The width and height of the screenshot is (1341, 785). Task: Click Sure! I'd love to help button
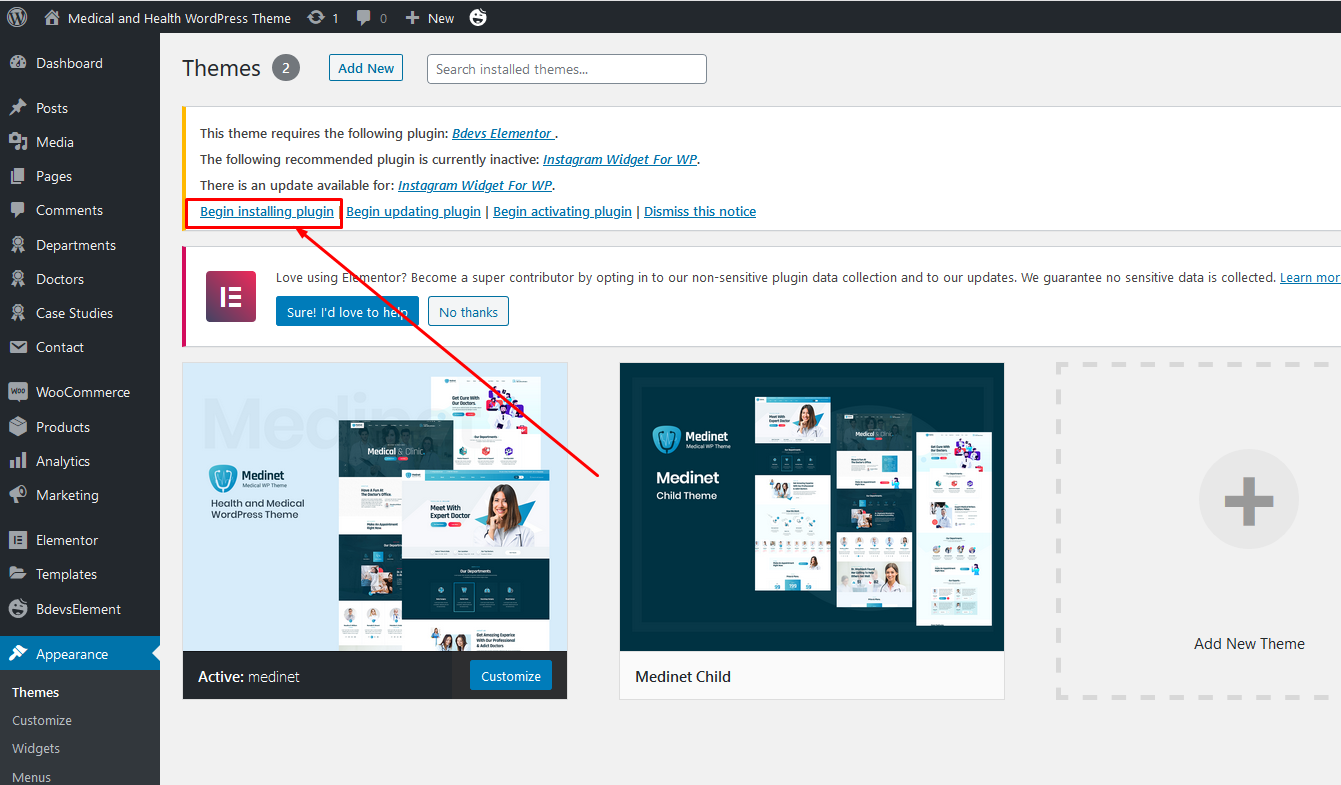(347, 312)
